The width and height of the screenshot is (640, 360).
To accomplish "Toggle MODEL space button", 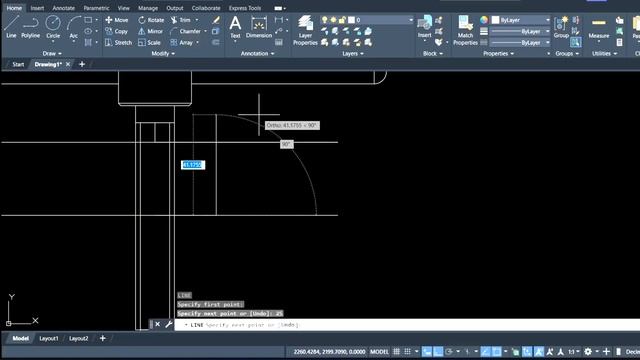I will coord(379,351).
